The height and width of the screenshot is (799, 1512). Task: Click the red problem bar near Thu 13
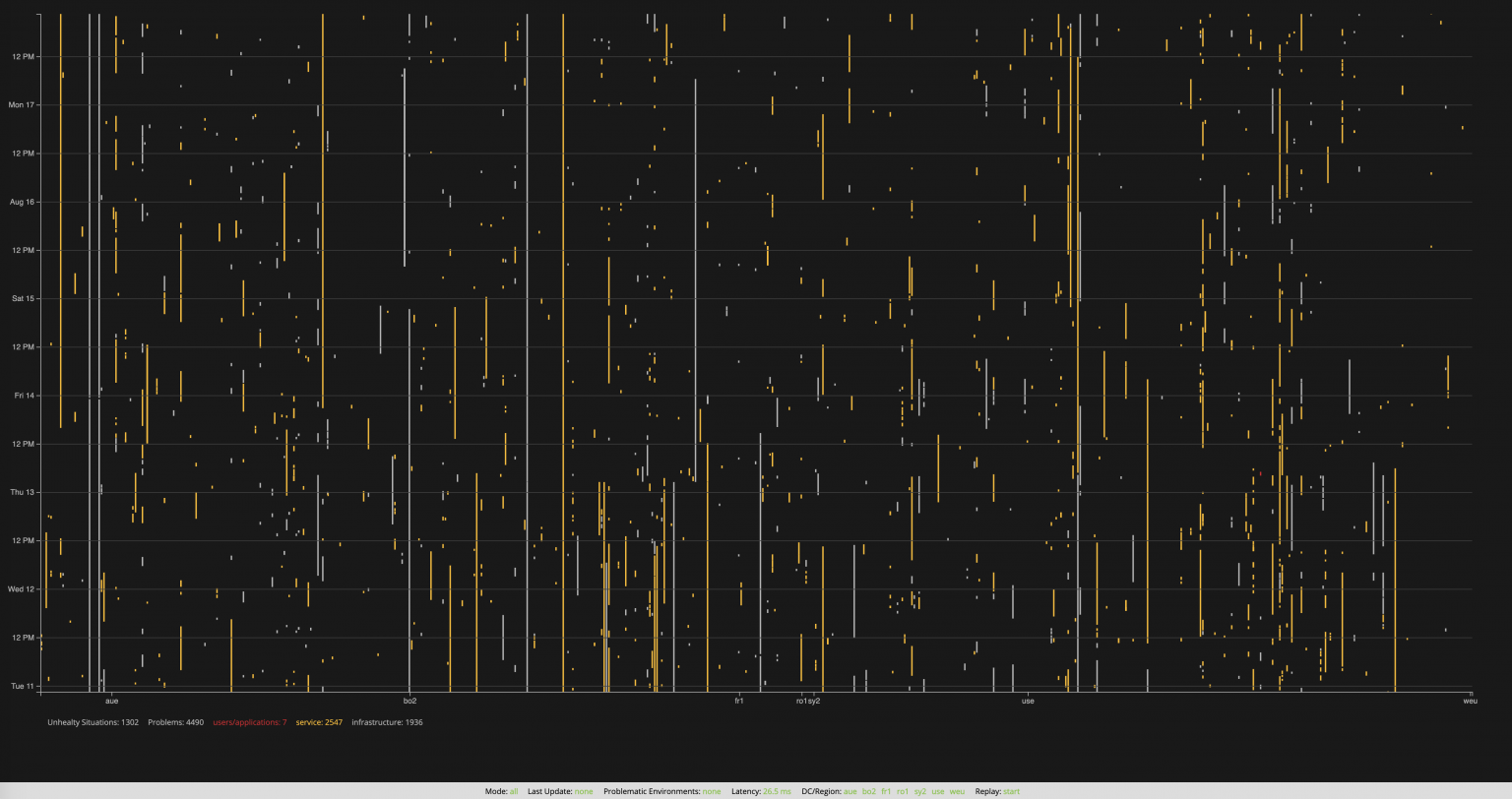pos(1261,473)
